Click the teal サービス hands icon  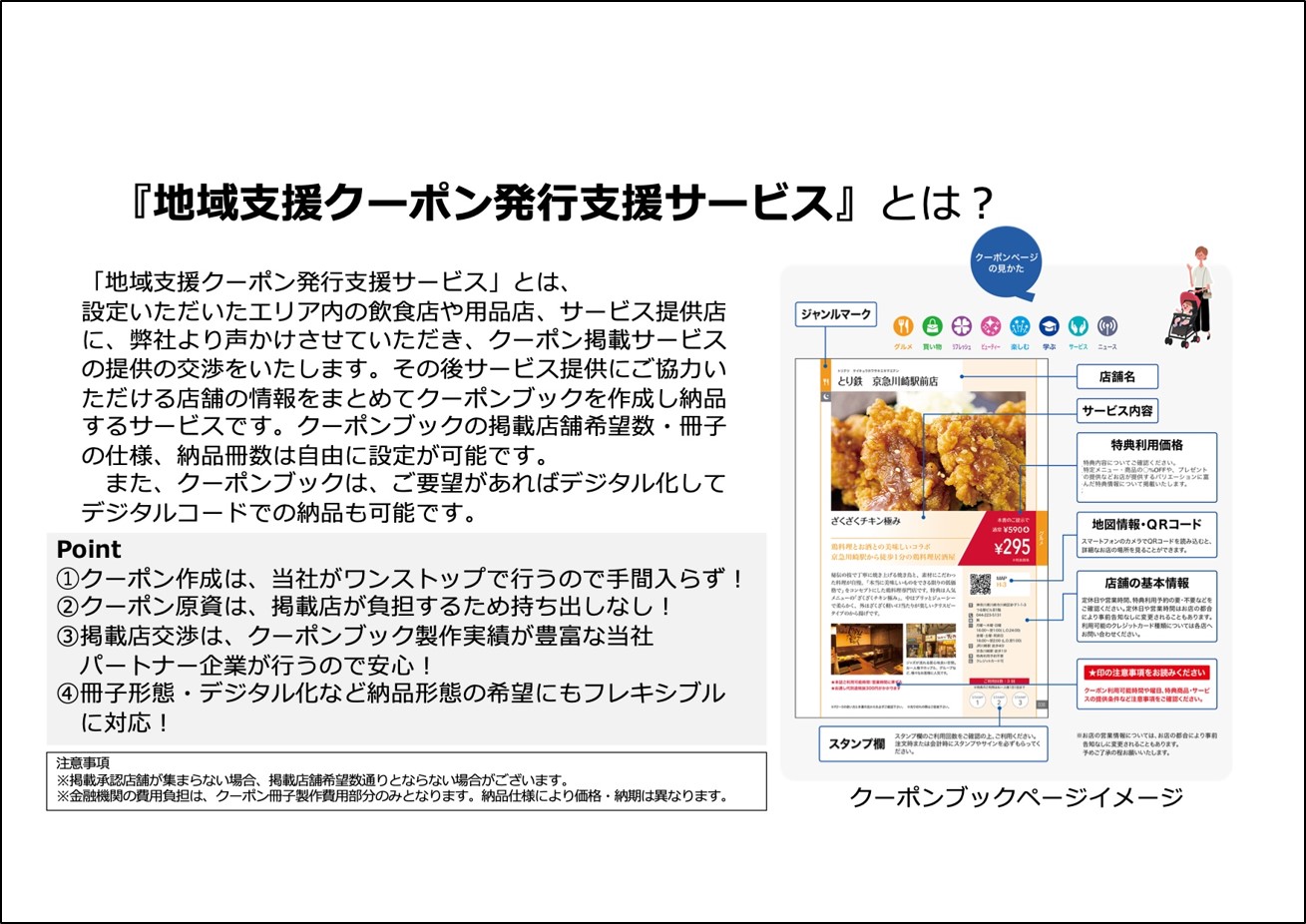pos(1078,326)
